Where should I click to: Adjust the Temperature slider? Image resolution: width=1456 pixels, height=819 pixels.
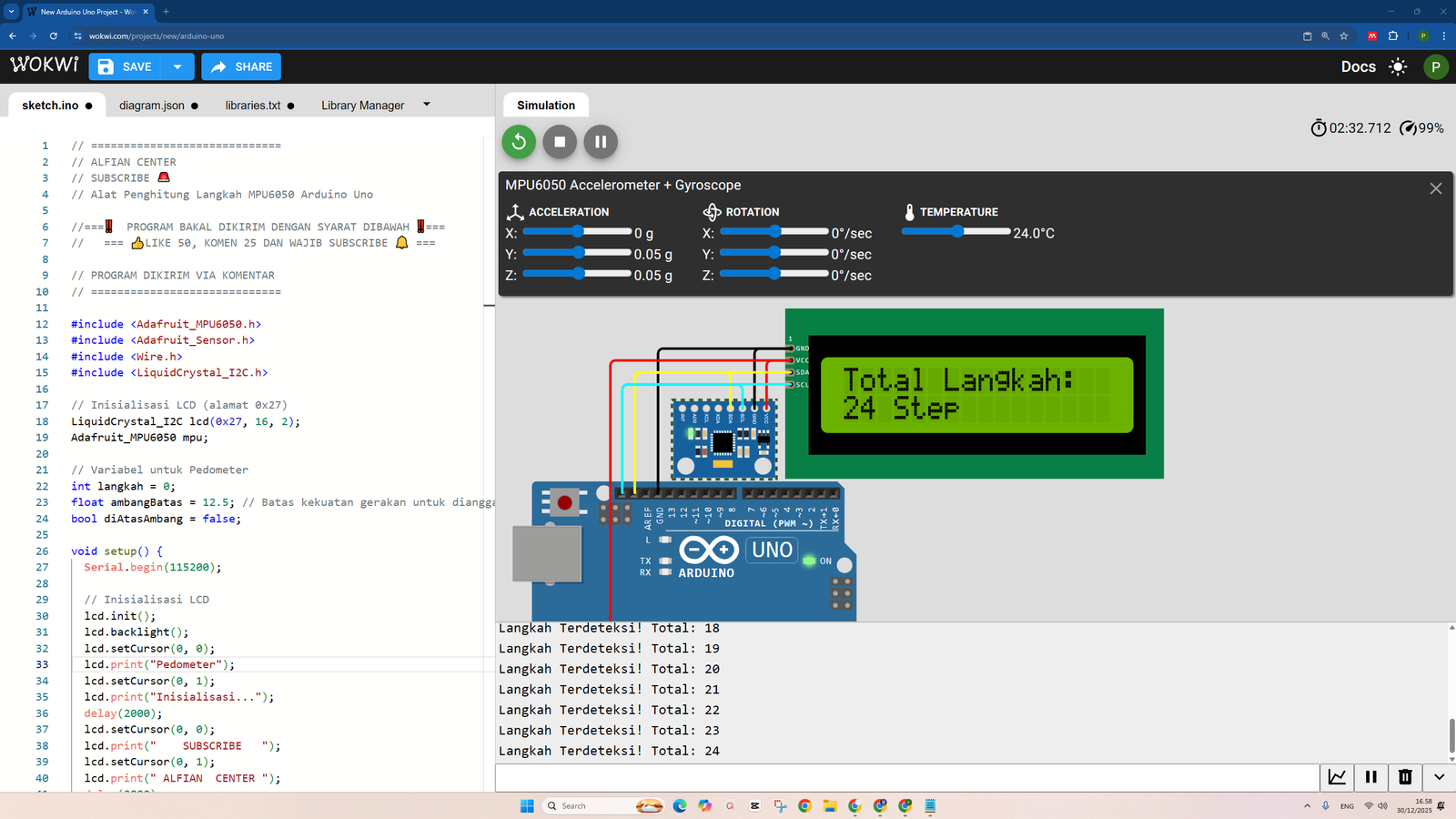[955, 232]
